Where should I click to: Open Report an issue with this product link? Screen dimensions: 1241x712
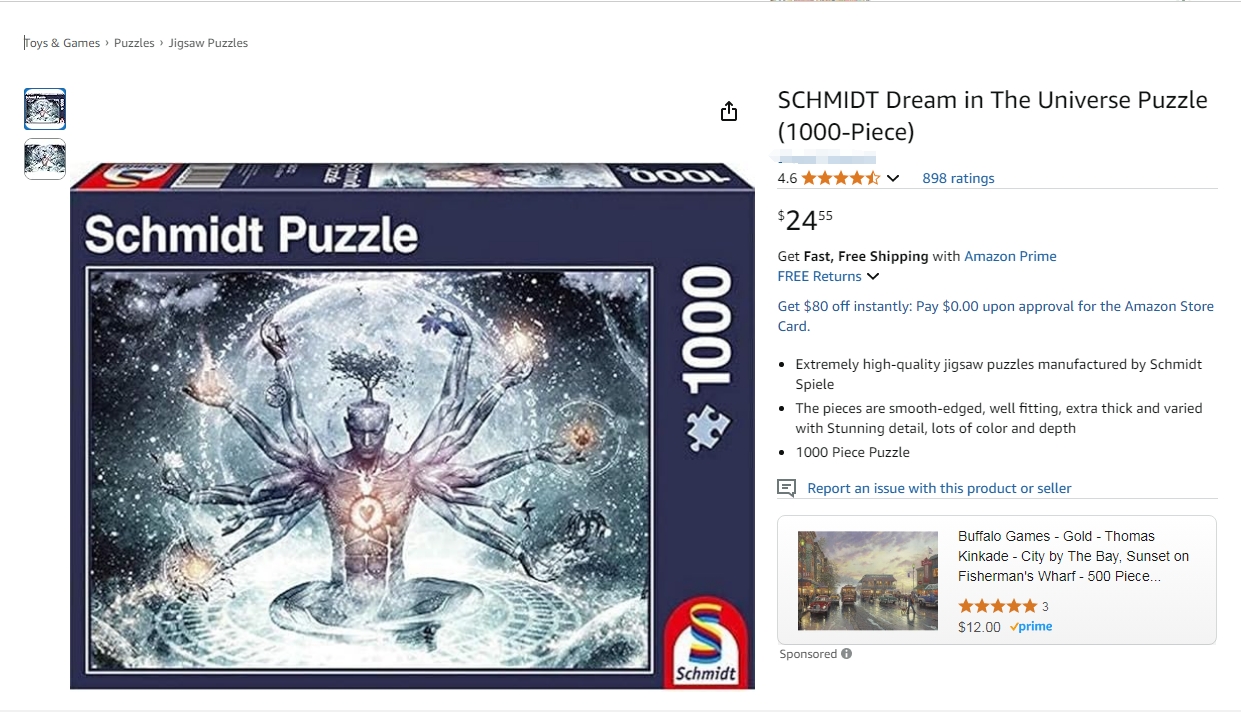939,488
